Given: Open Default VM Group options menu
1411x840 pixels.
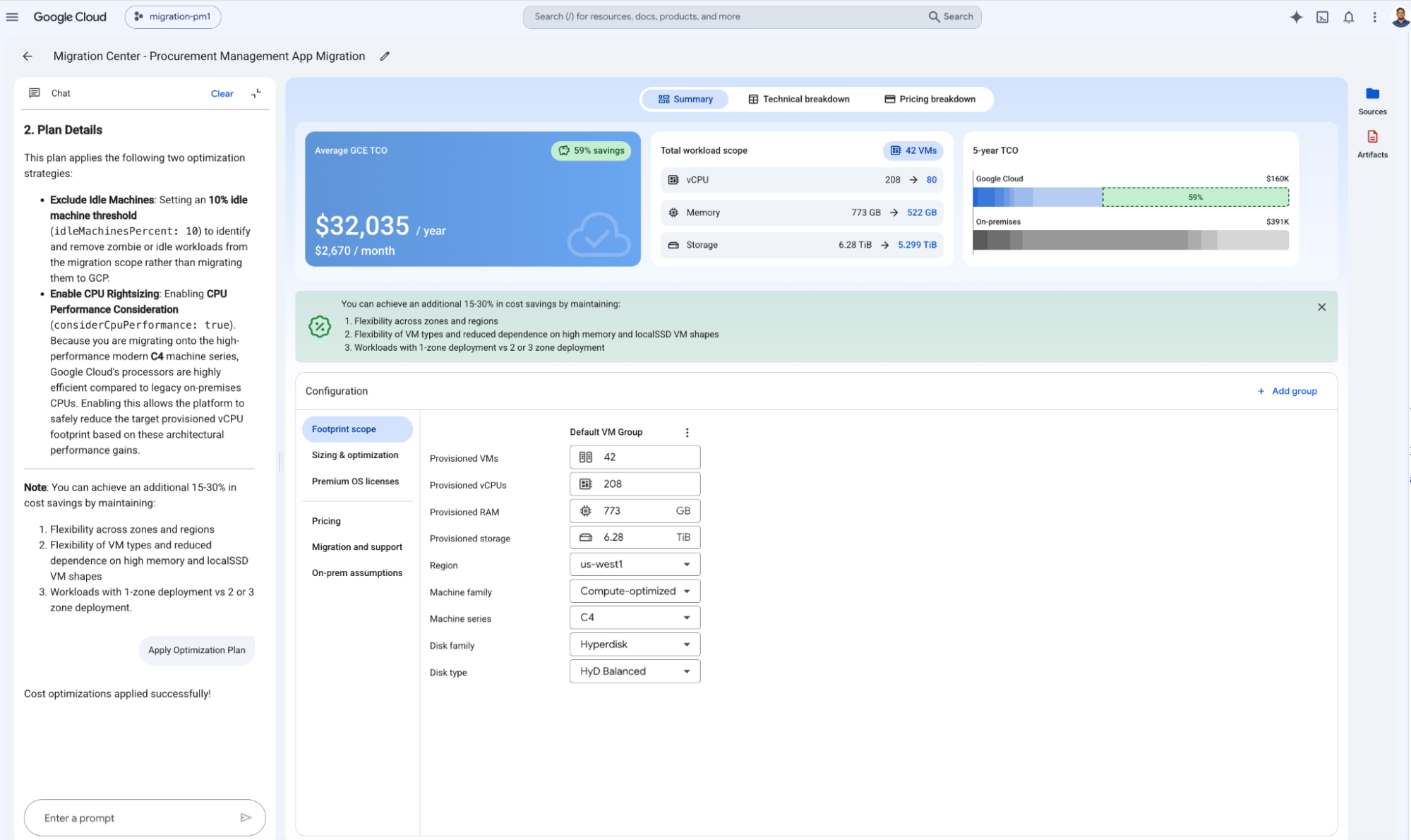Looking at the screenshot, I should 687,433.
